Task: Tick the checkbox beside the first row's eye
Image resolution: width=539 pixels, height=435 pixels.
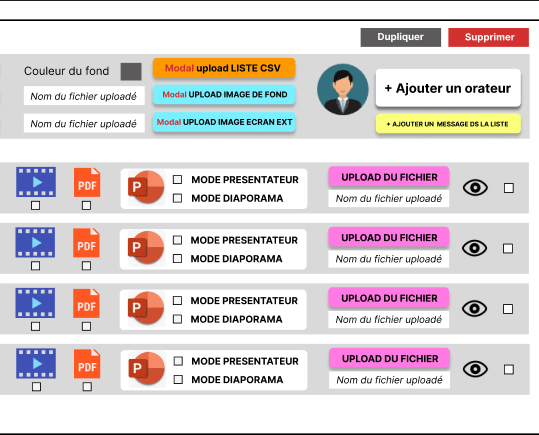Action: point(509,188)
